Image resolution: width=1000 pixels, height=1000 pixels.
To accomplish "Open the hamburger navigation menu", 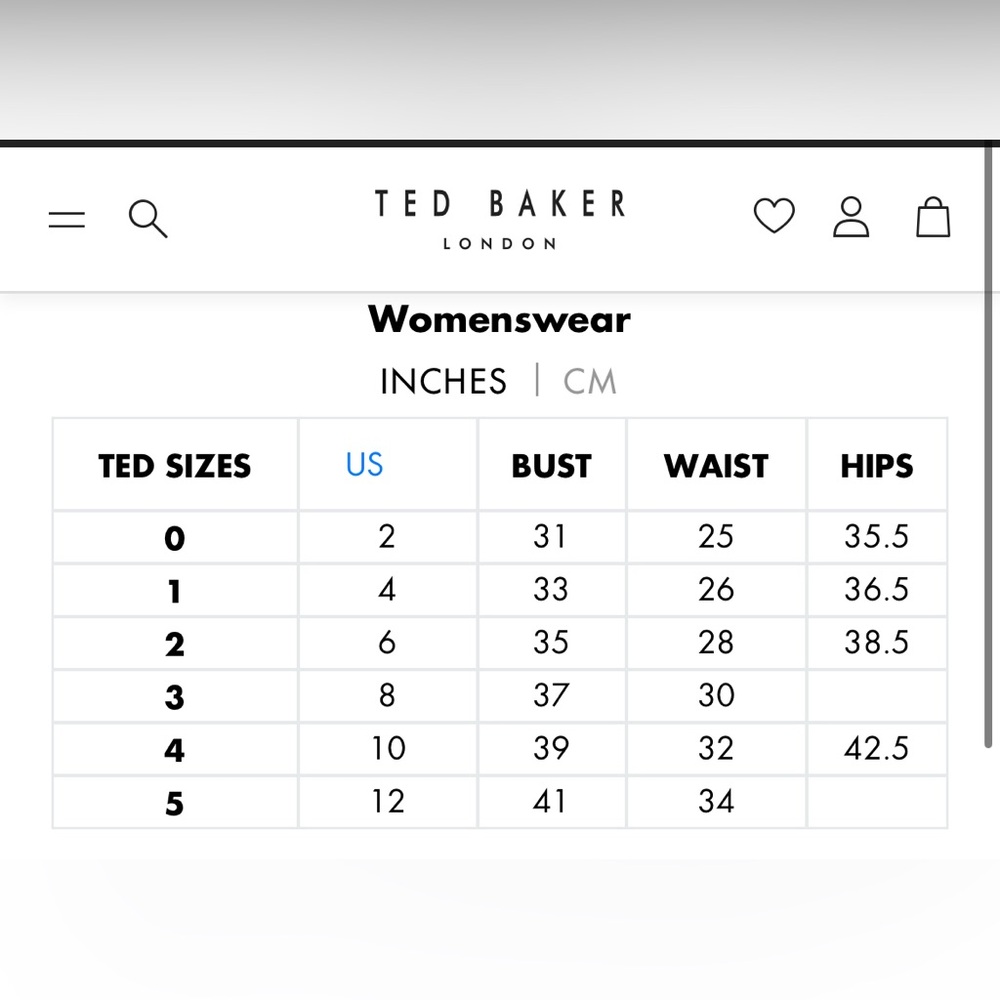I will pyautogui.click(x=66, y=219).
